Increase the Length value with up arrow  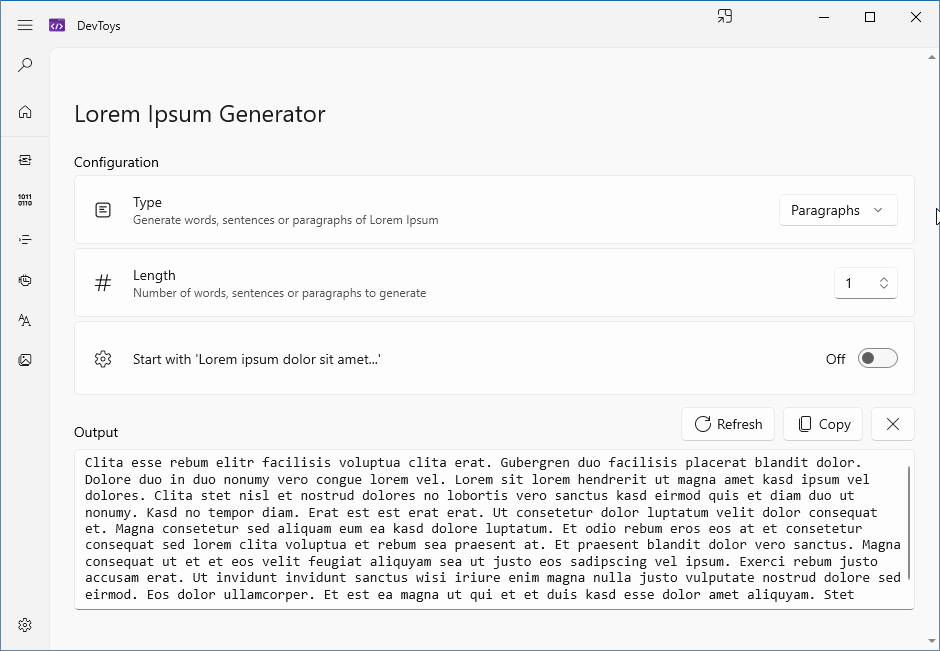point(884,279)
